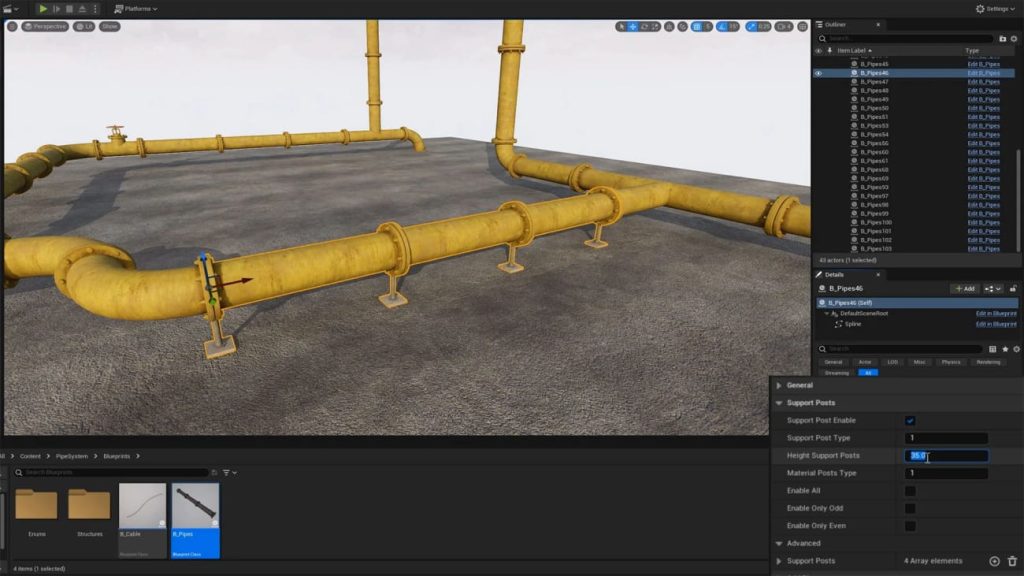Click the favorites star icon above Details categories
1024x576 pixels.
click(1005, 349)
